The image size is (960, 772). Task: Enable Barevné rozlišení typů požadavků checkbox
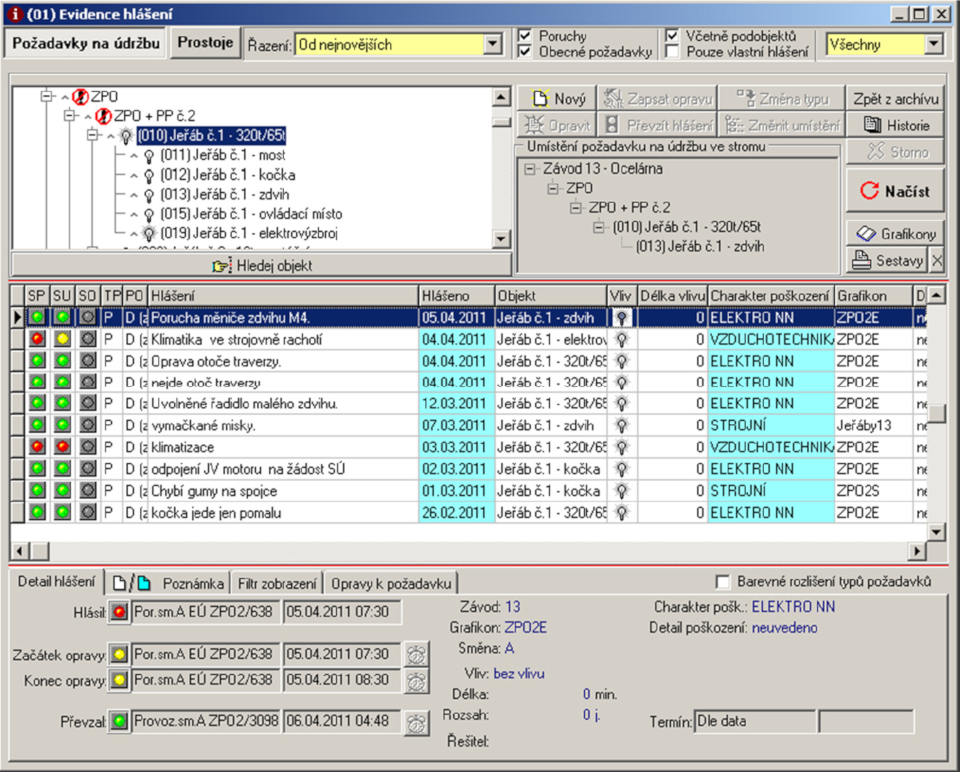(x=723, y=581)
